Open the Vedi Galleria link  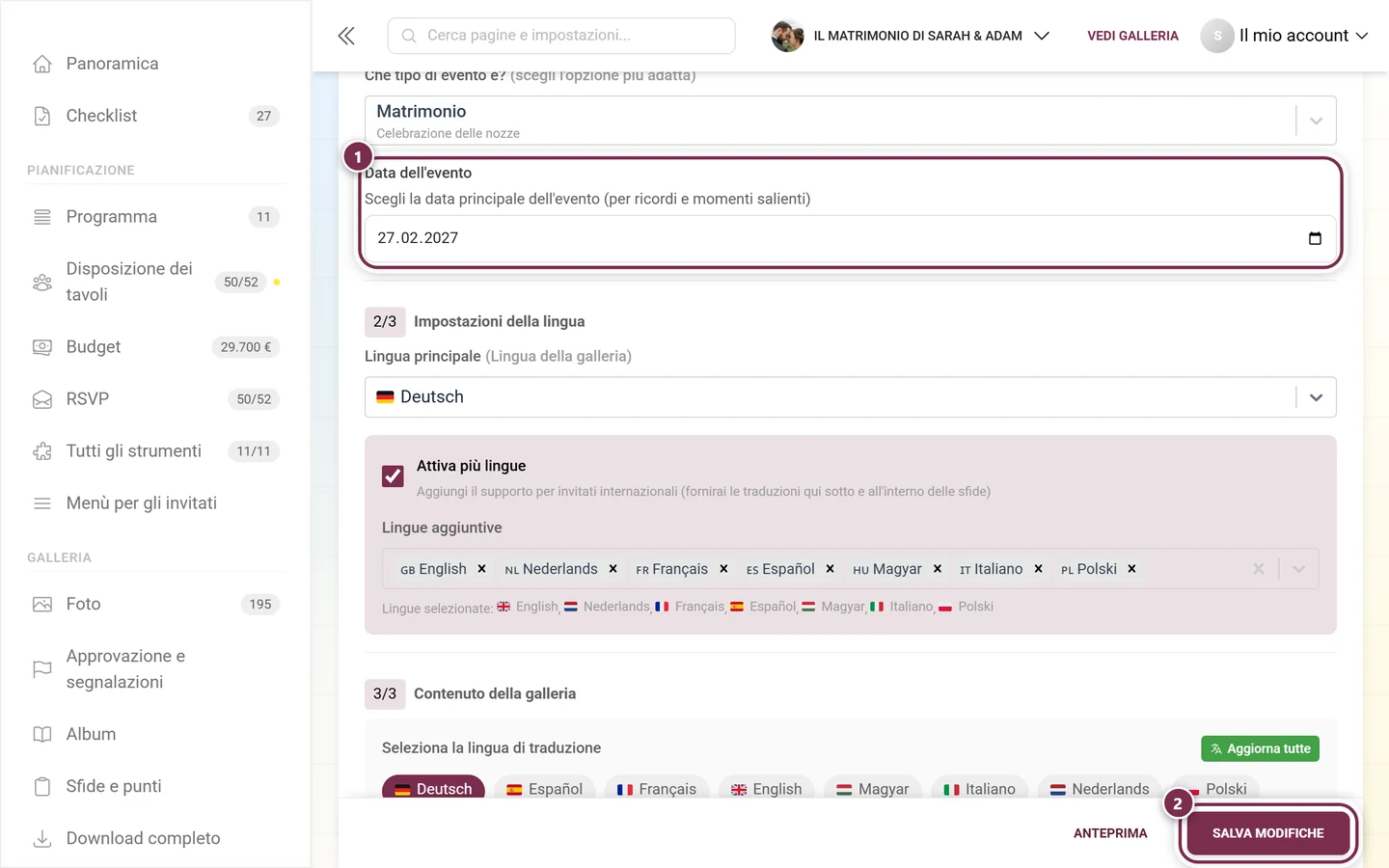pyautogui.click(x=1132, y=36)
